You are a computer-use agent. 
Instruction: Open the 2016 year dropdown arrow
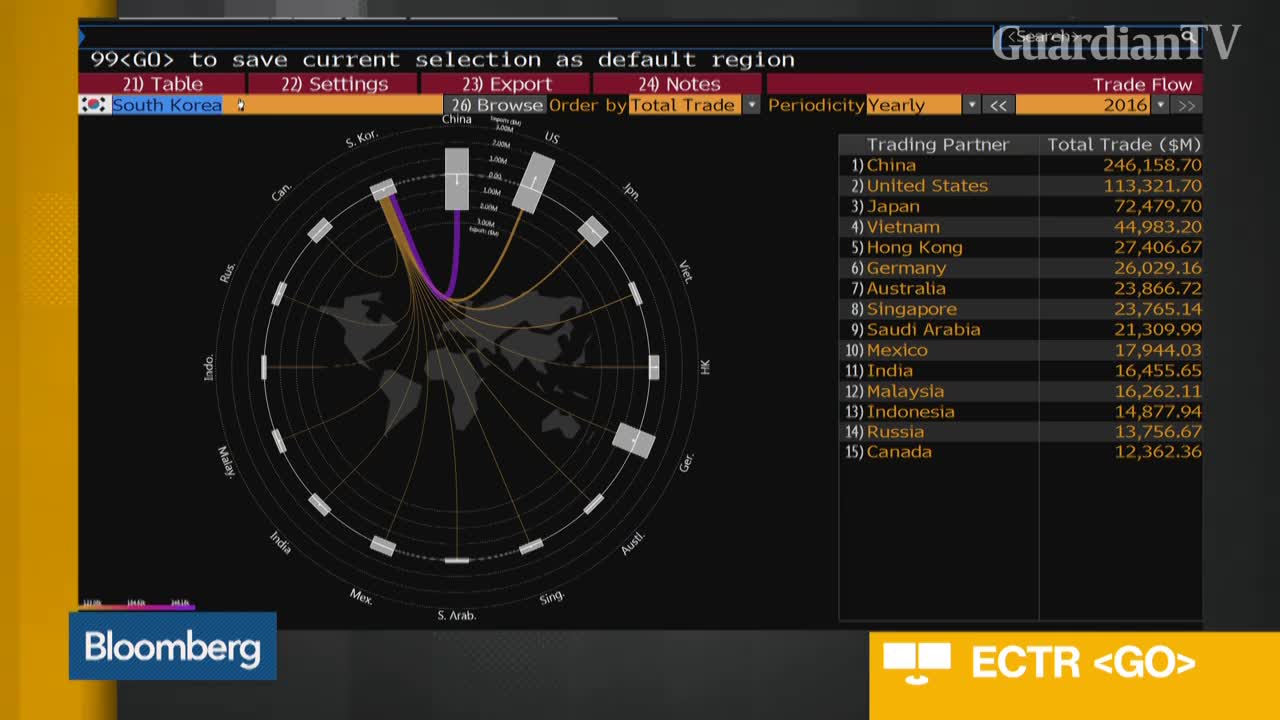(1160, 105)
